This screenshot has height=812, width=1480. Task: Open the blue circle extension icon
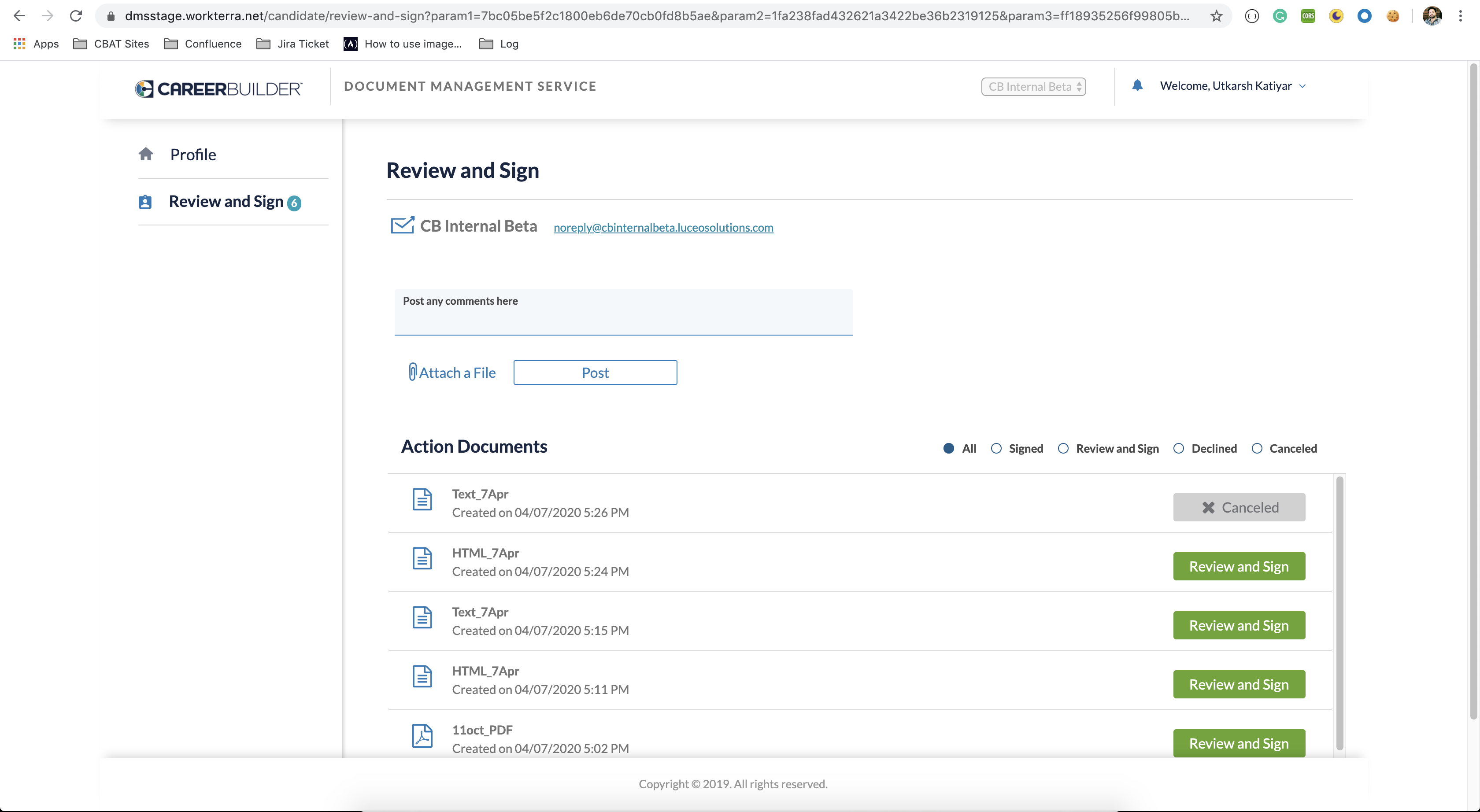(x=1365, y=16)
